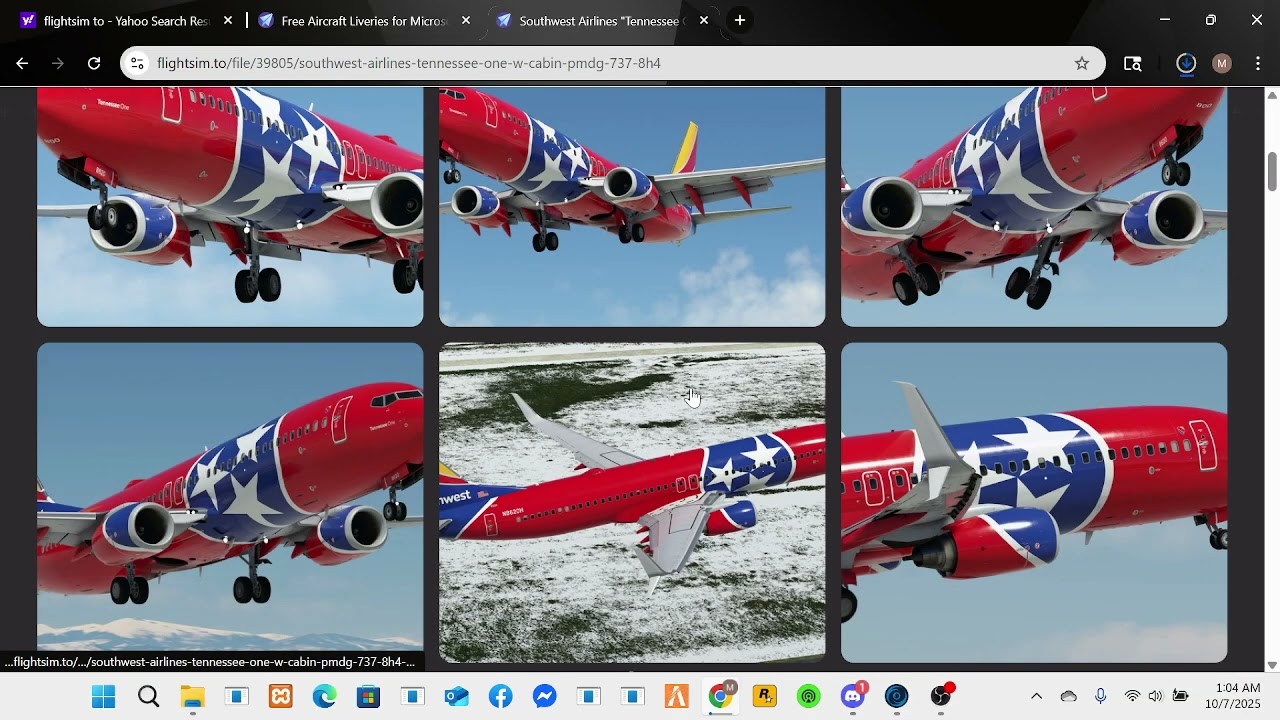Open the orange A app on taskbar

click(x=677, y=697)
